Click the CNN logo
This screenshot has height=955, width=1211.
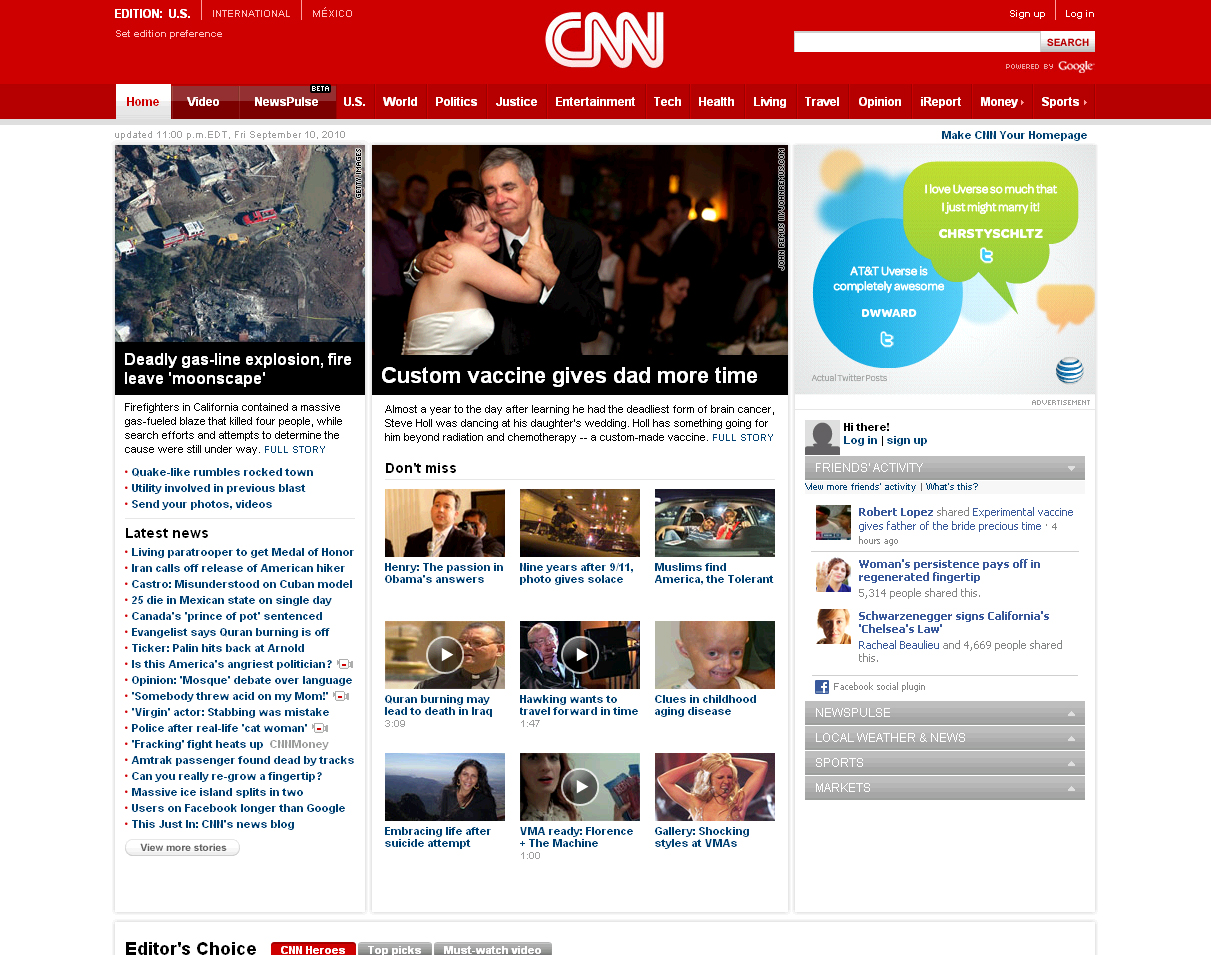tap(604, 41)
